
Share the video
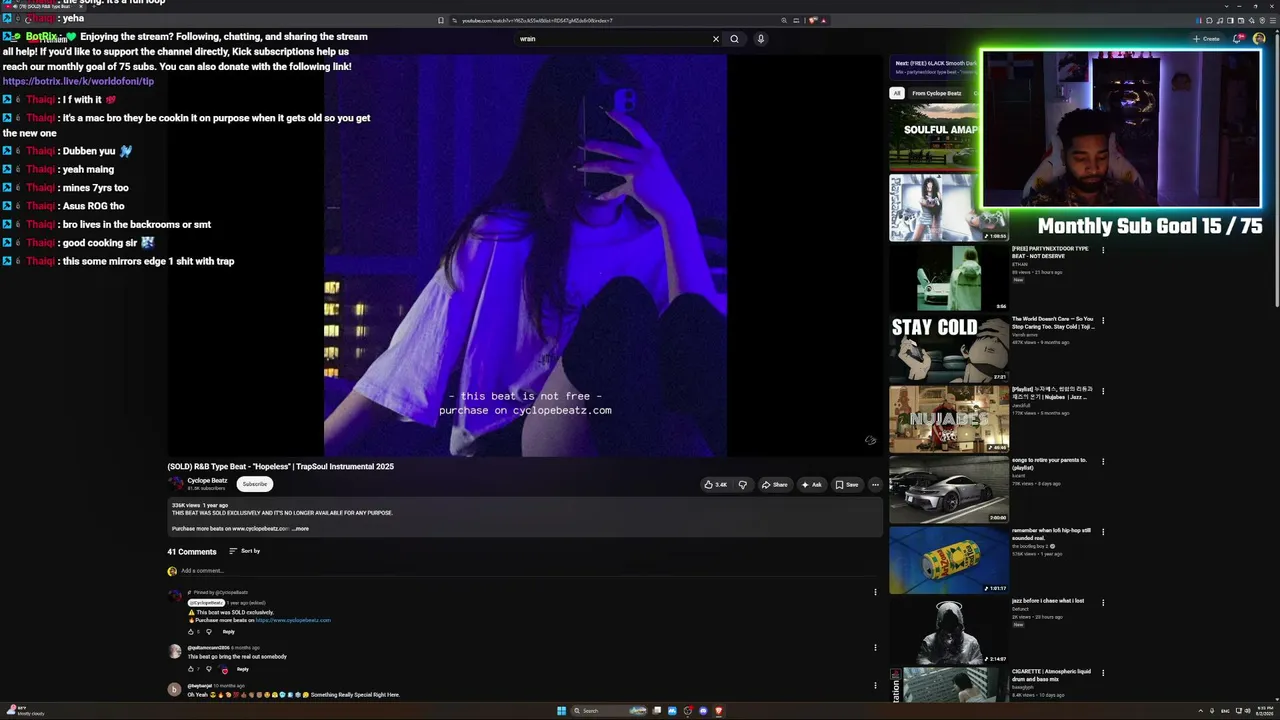click(x=774, y=485)
